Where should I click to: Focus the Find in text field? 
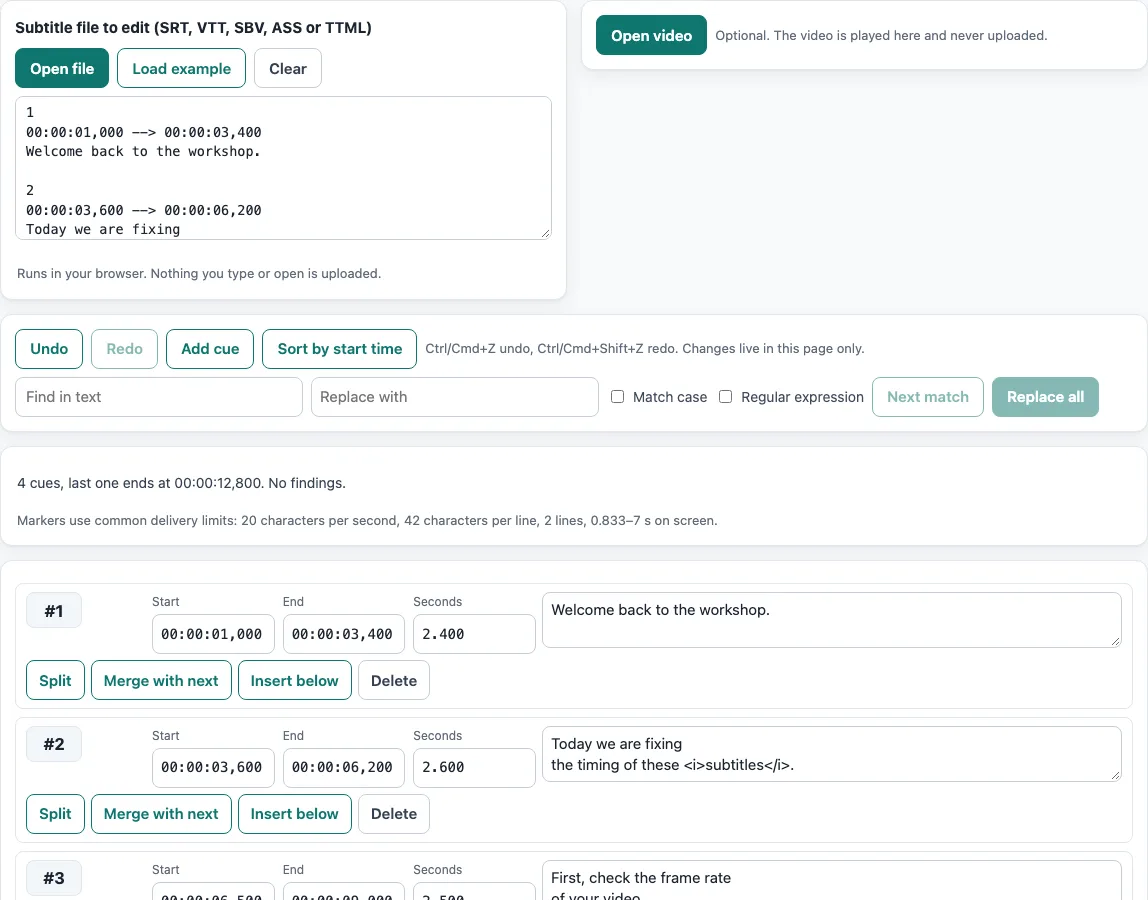tap(159, 397)
